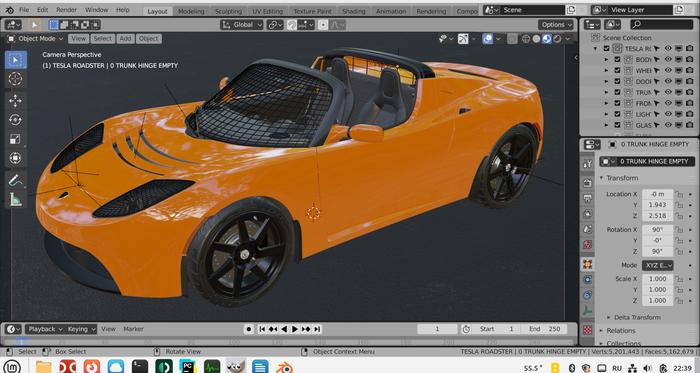The image size is (700, 373).
Task: Click the End frame 250 field
Action: [545, 329]
